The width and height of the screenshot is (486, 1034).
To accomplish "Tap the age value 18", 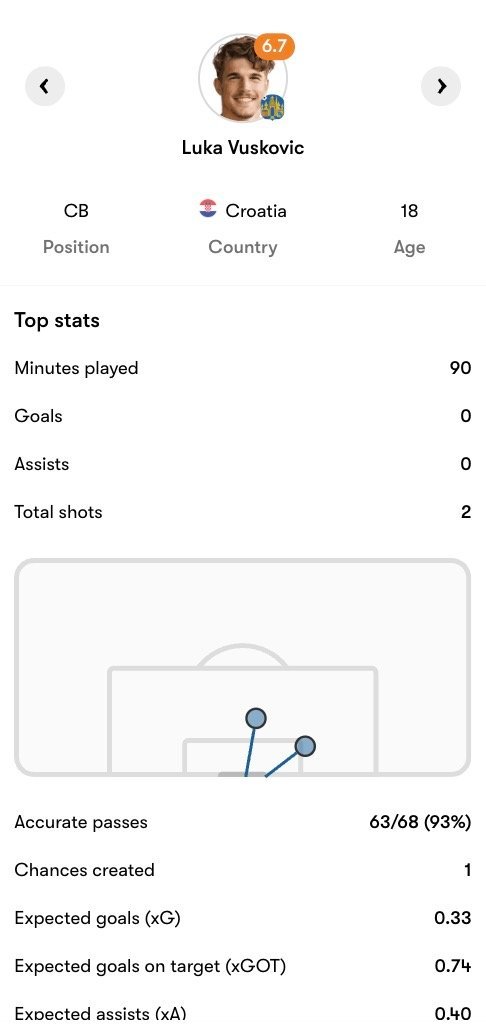I will (x=409, y=211).
